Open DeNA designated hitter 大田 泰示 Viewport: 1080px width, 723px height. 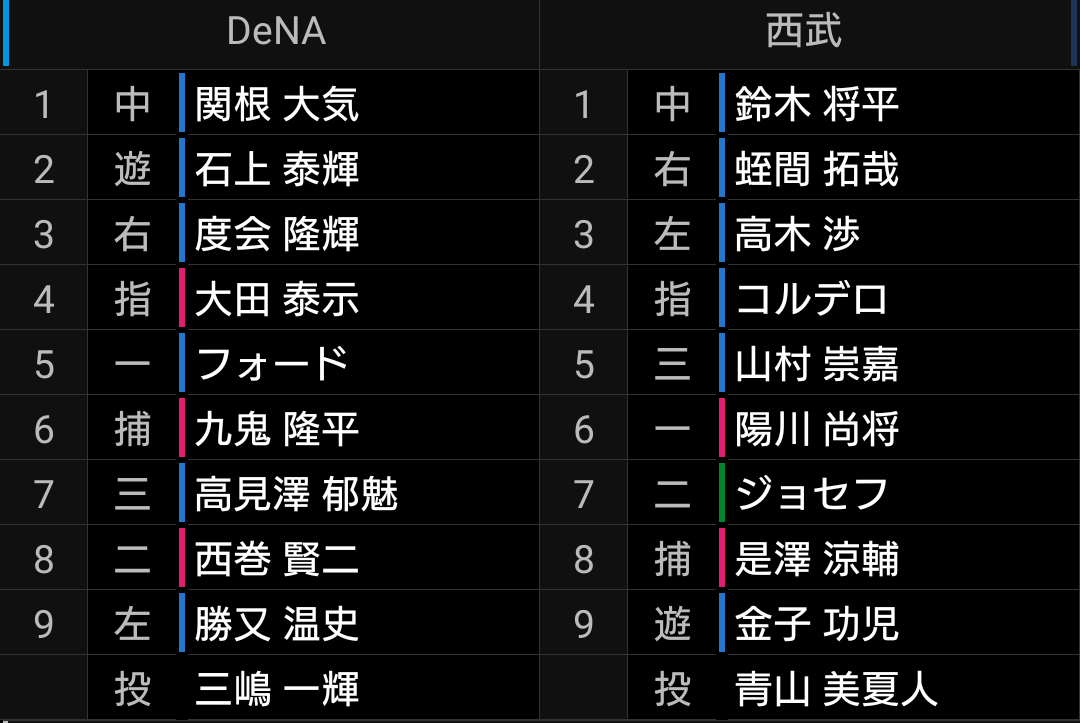tap(277, 299)
